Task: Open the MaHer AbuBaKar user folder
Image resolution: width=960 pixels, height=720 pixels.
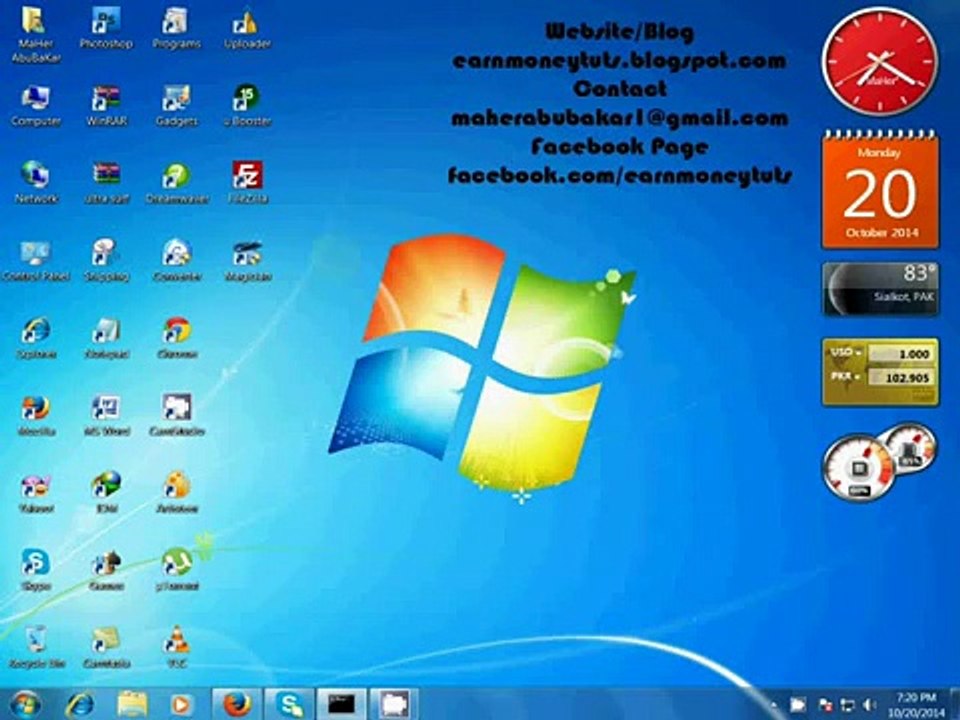Action: click(36, 34)
